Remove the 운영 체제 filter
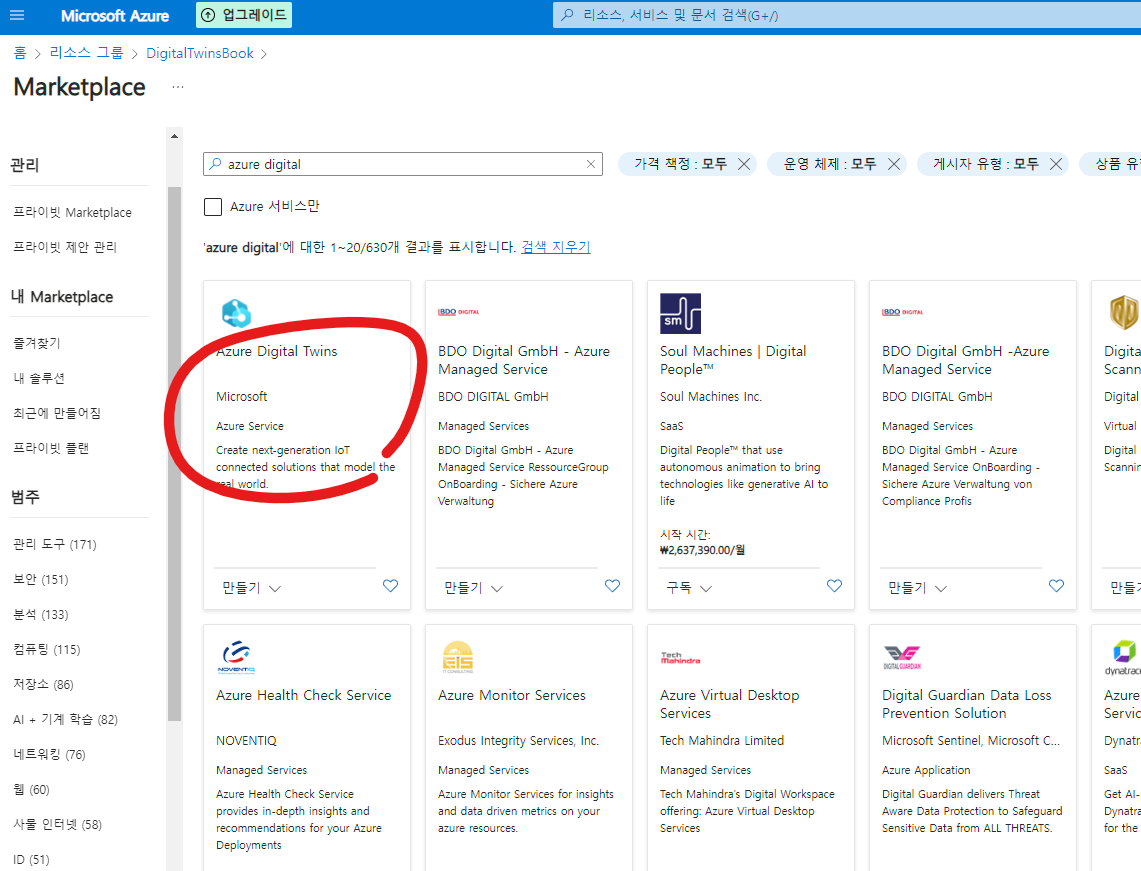The height and width of the screenshot is (871, 1141). tap(894, 164)
